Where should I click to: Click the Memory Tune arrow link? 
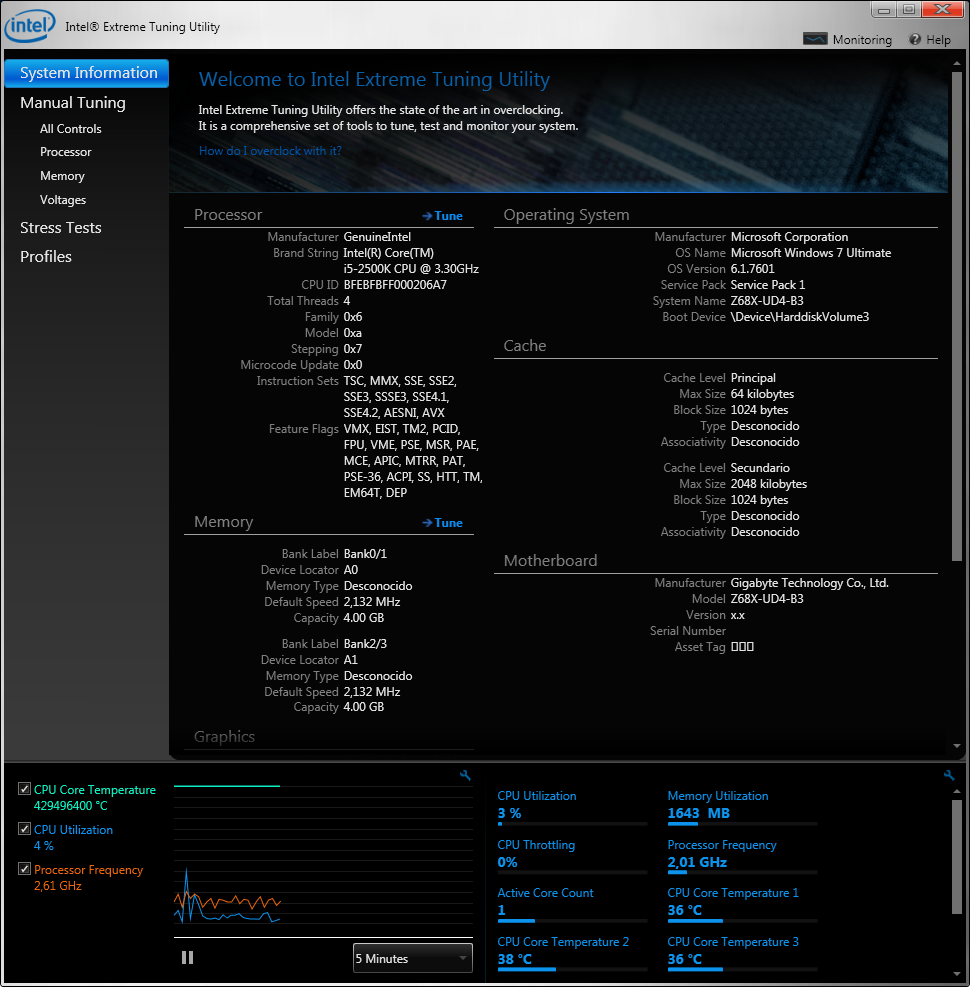(x=442, y=523)
